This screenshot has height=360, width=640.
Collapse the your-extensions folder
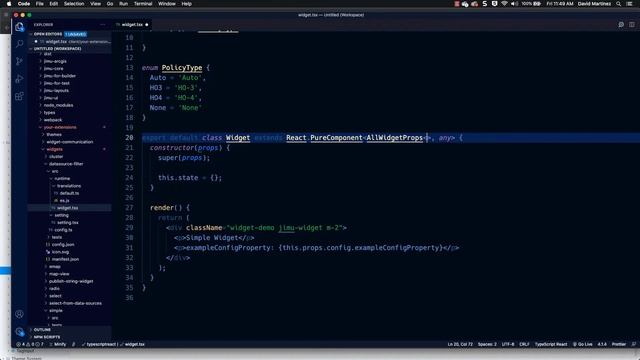point(60,127)
